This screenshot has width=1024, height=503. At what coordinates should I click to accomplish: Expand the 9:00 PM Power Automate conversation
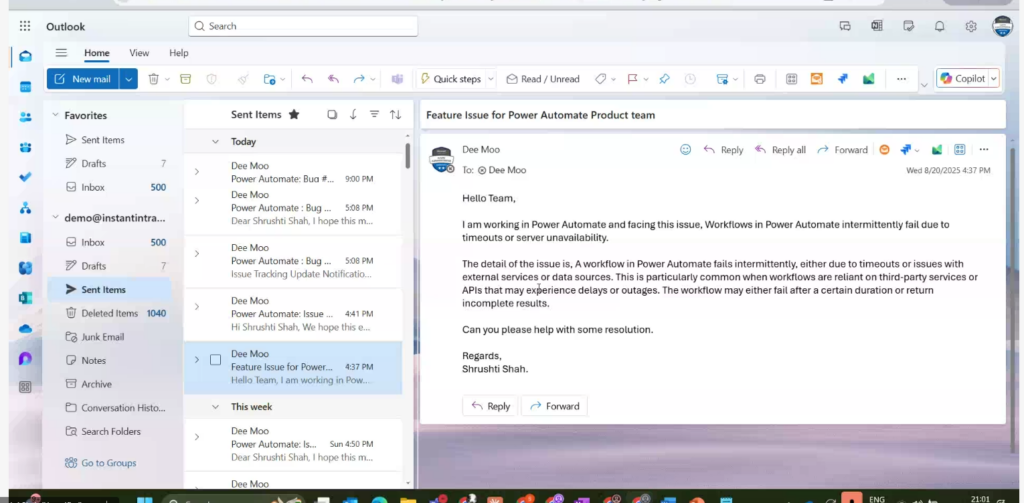197,172
